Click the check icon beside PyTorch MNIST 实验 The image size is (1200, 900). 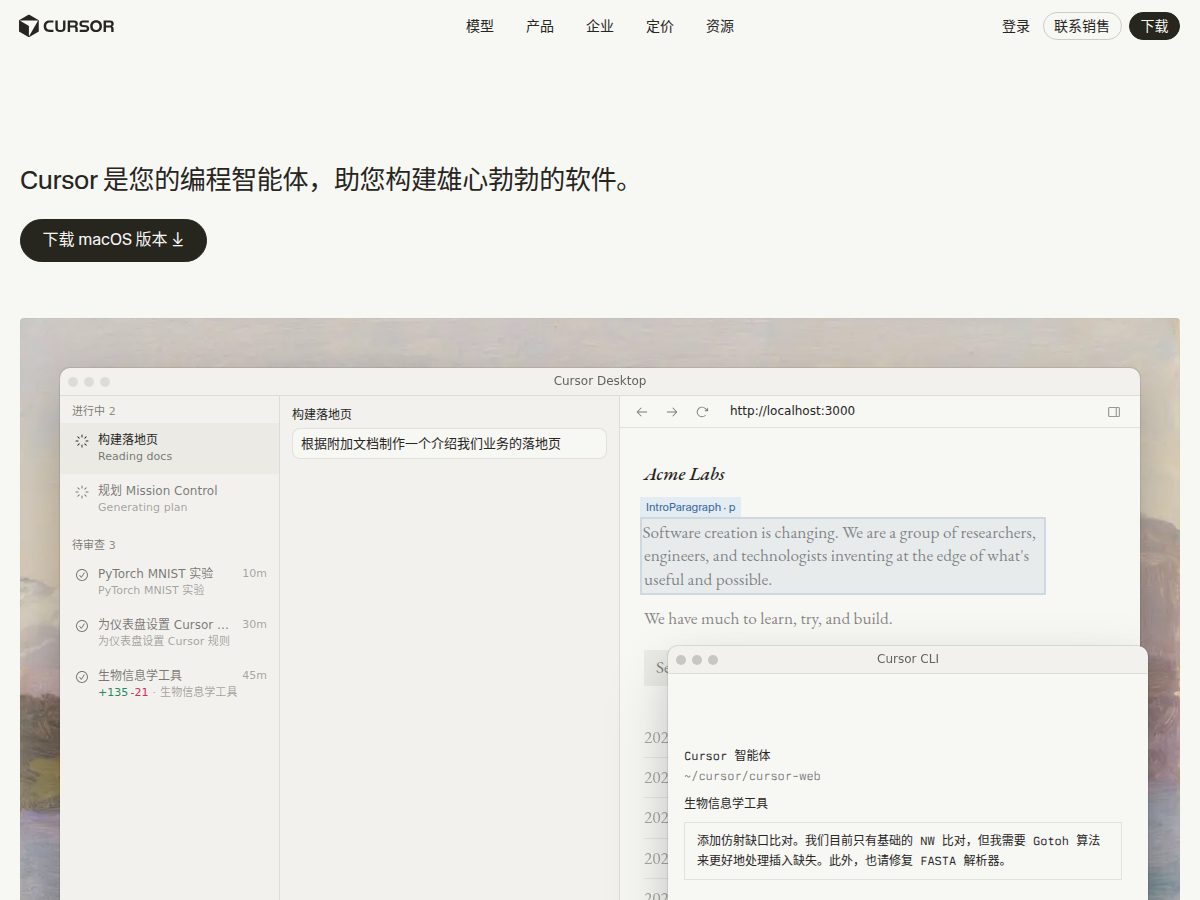click(x=82, y=574)
